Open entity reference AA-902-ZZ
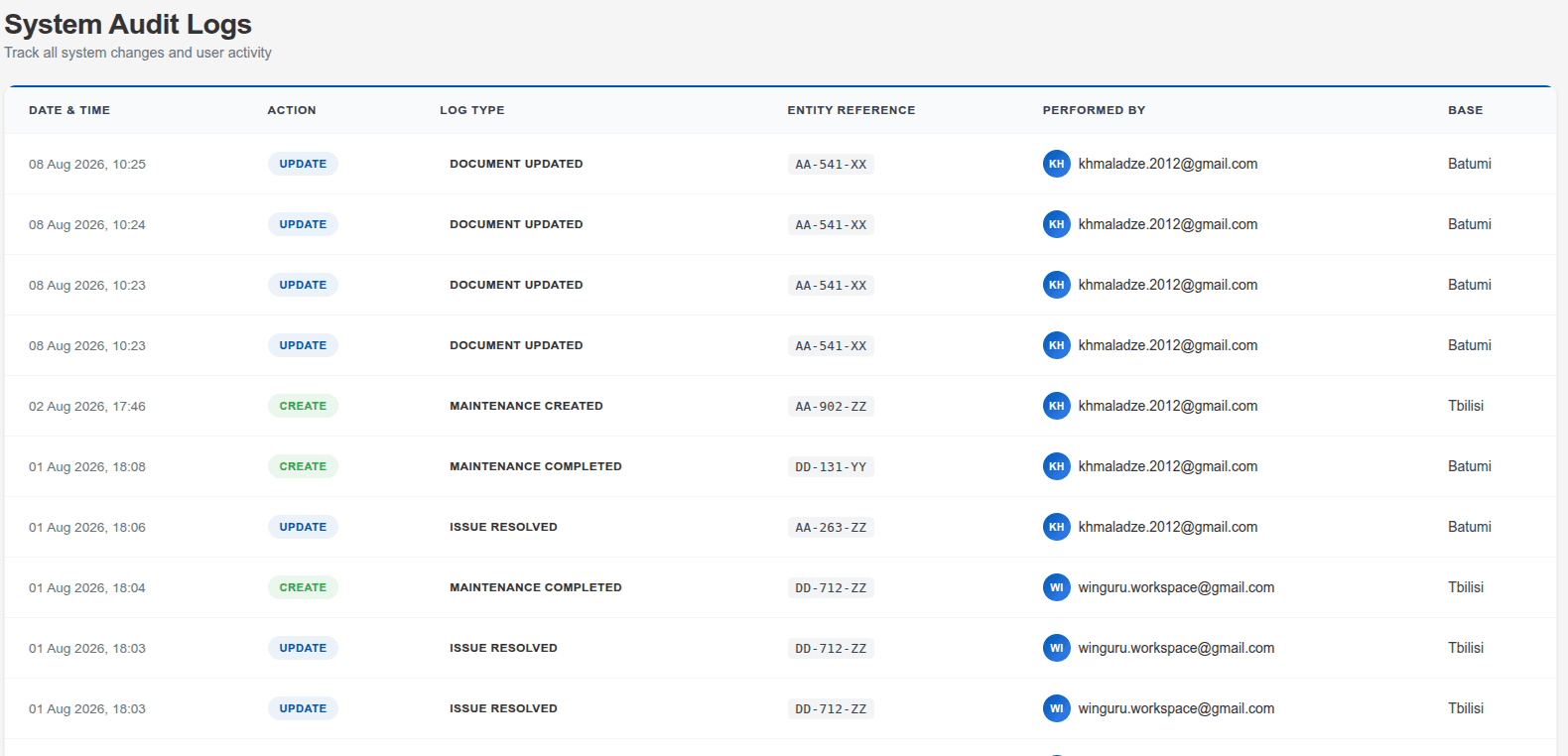1568x756 pixels. click(831, 407)
